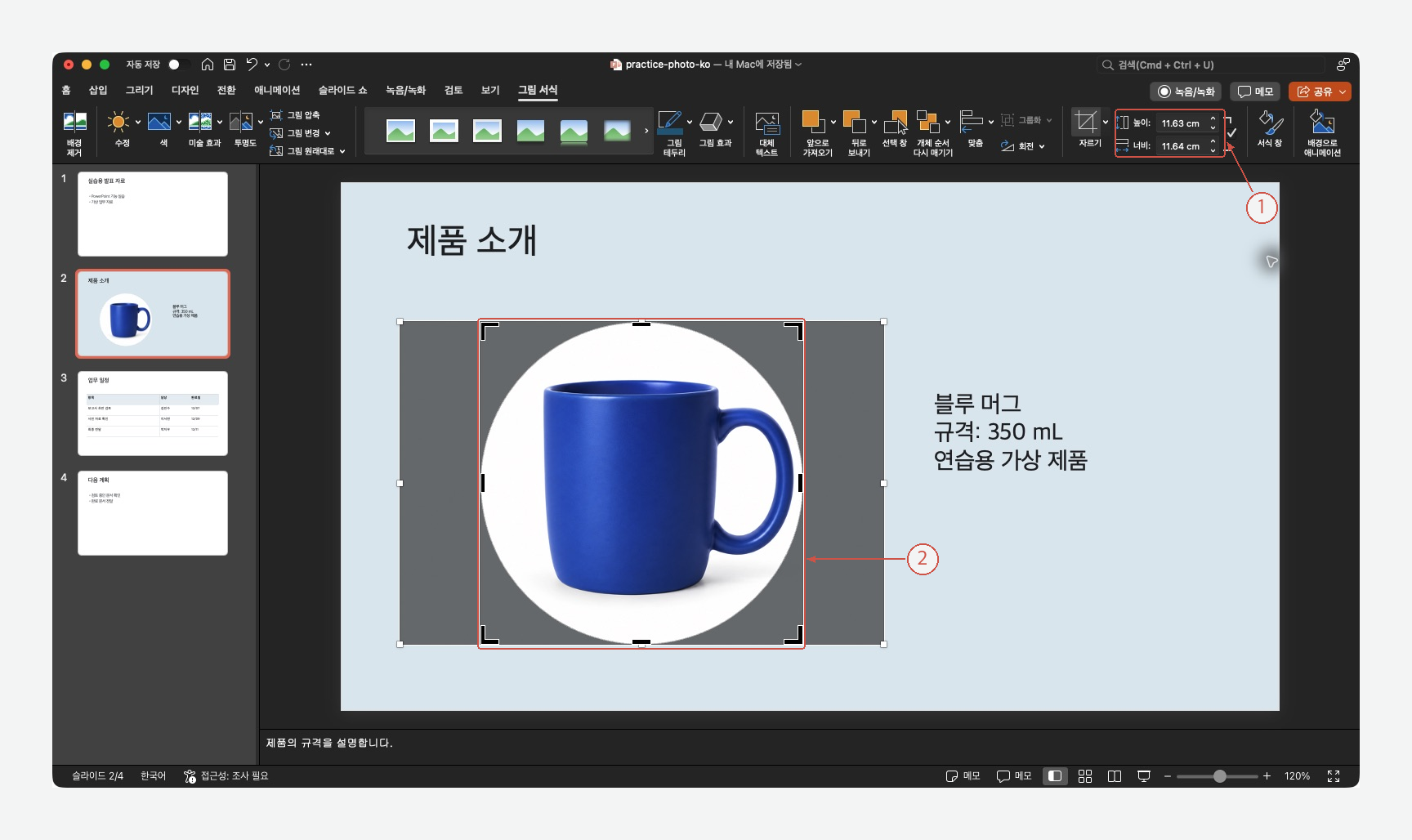Open the 슬라이드 쇼 tab

[342, 90]
